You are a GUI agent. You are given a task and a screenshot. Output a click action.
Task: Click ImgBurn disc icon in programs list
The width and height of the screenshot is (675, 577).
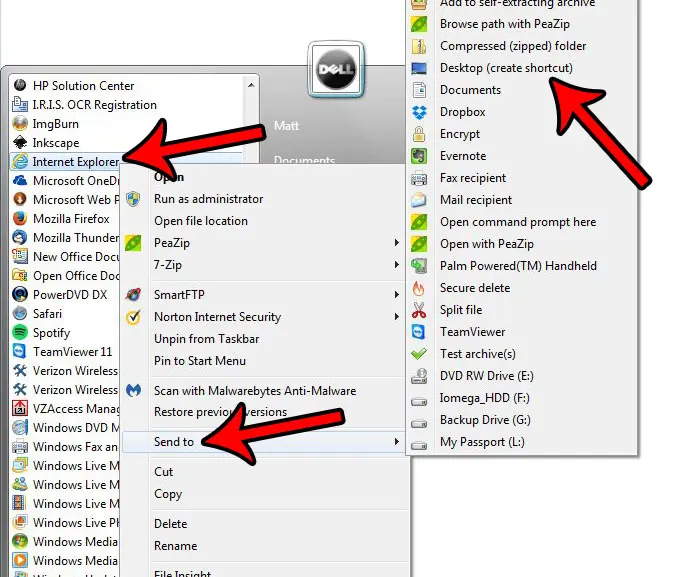(x=20, y=124)
